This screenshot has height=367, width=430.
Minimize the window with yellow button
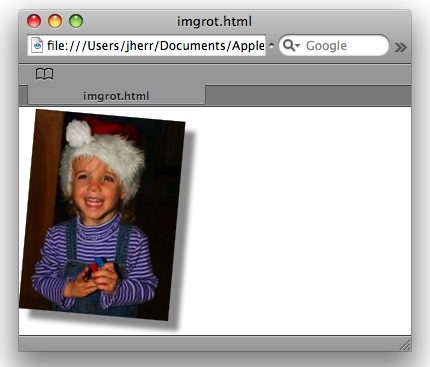point(55,21)
